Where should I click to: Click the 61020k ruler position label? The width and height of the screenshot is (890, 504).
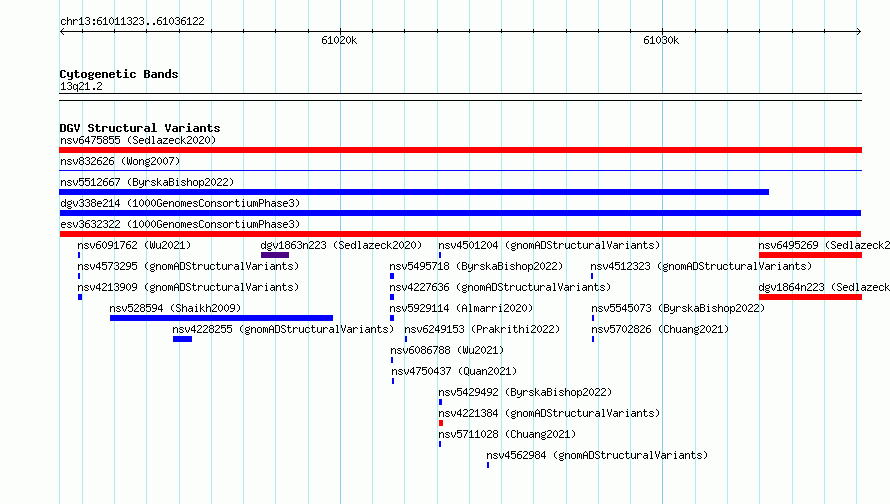click(x=339, y=40)
